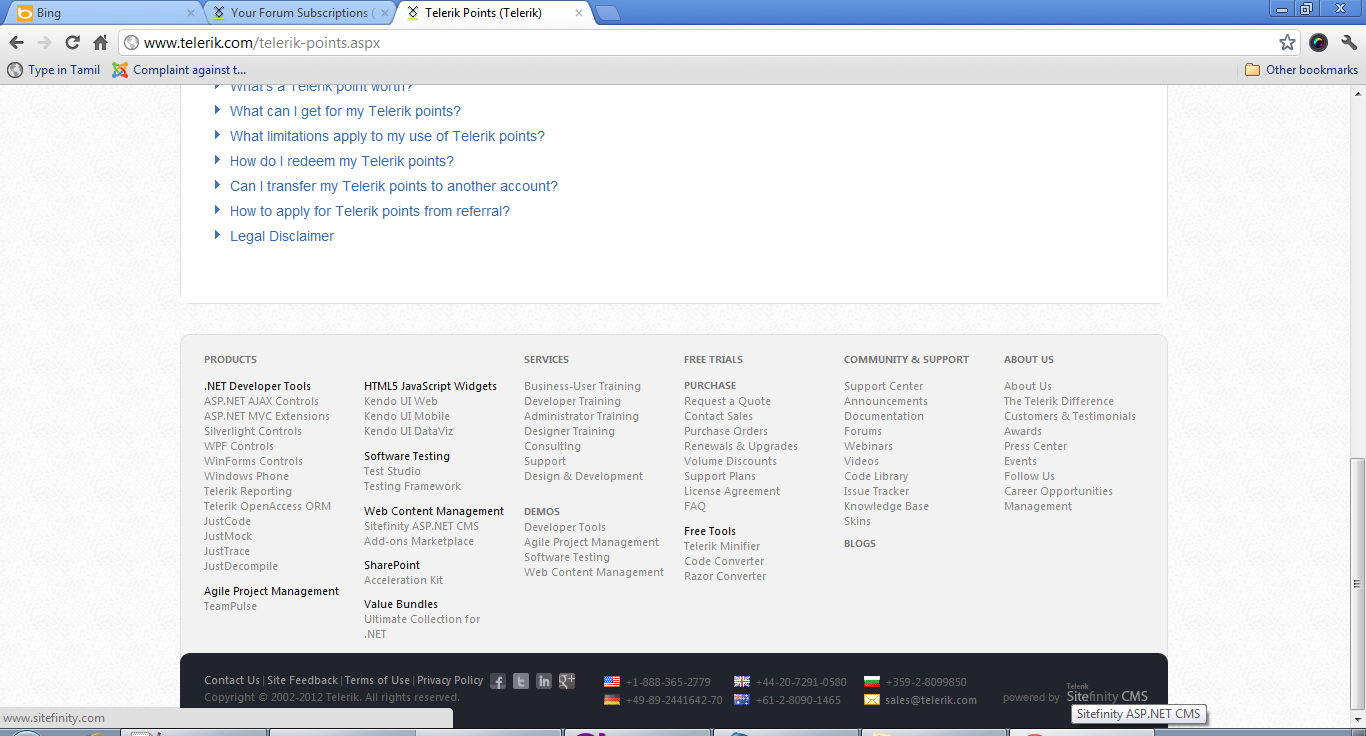The width and height of the screenshot is (1366, 736).
Task: Visit Sitefinity ASP.NET CMS footer link
Action: click(x=421, y=526)
